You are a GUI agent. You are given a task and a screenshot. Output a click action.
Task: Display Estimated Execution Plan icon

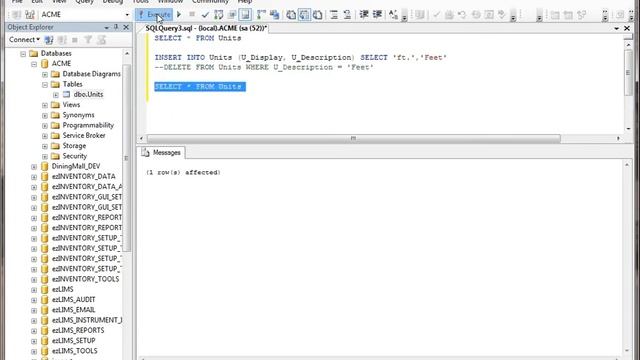coord(218,15)
